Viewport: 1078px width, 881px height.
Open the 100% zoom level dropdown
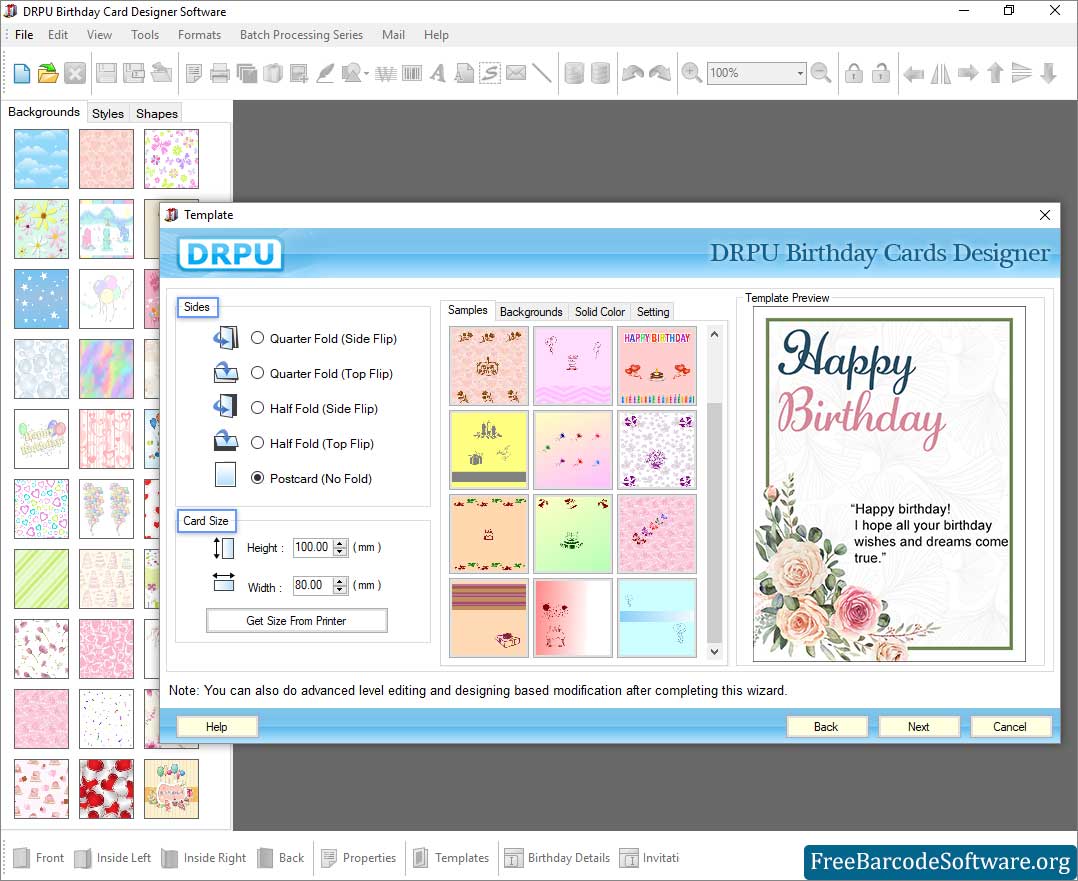pyautogui.click(x=800, y=73)
